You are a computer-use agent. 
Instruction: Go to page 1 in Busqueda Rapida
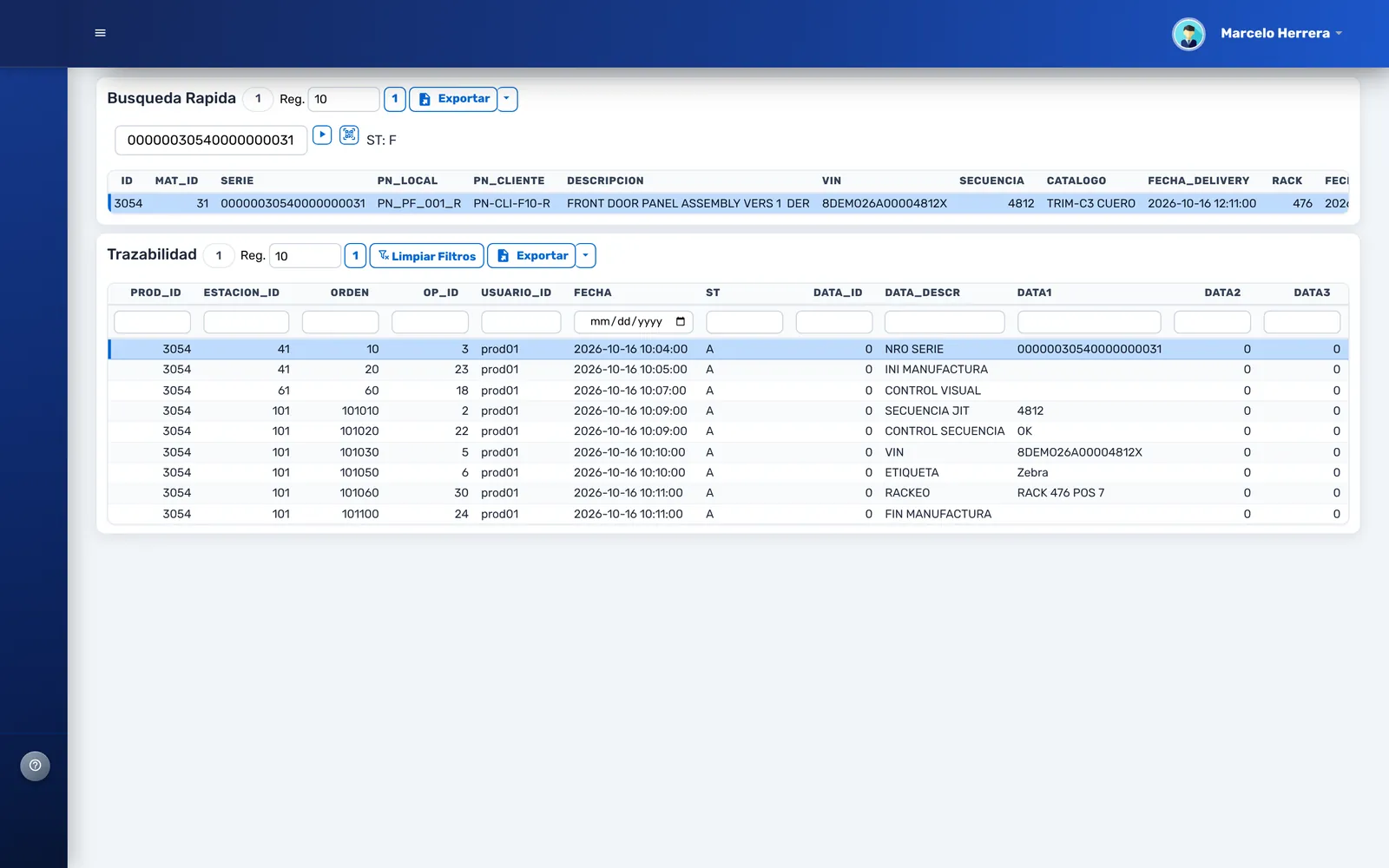394,99
